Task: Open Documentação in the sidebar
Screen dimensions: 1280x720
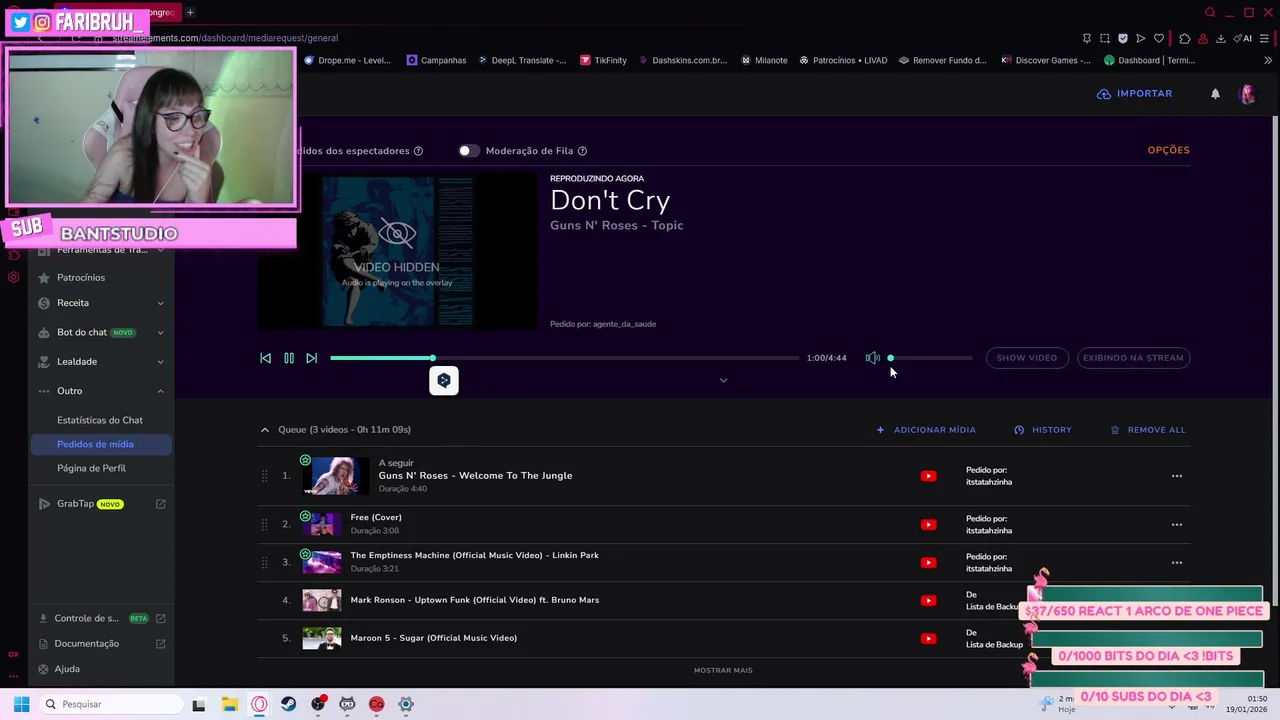Action: point(87,644)
